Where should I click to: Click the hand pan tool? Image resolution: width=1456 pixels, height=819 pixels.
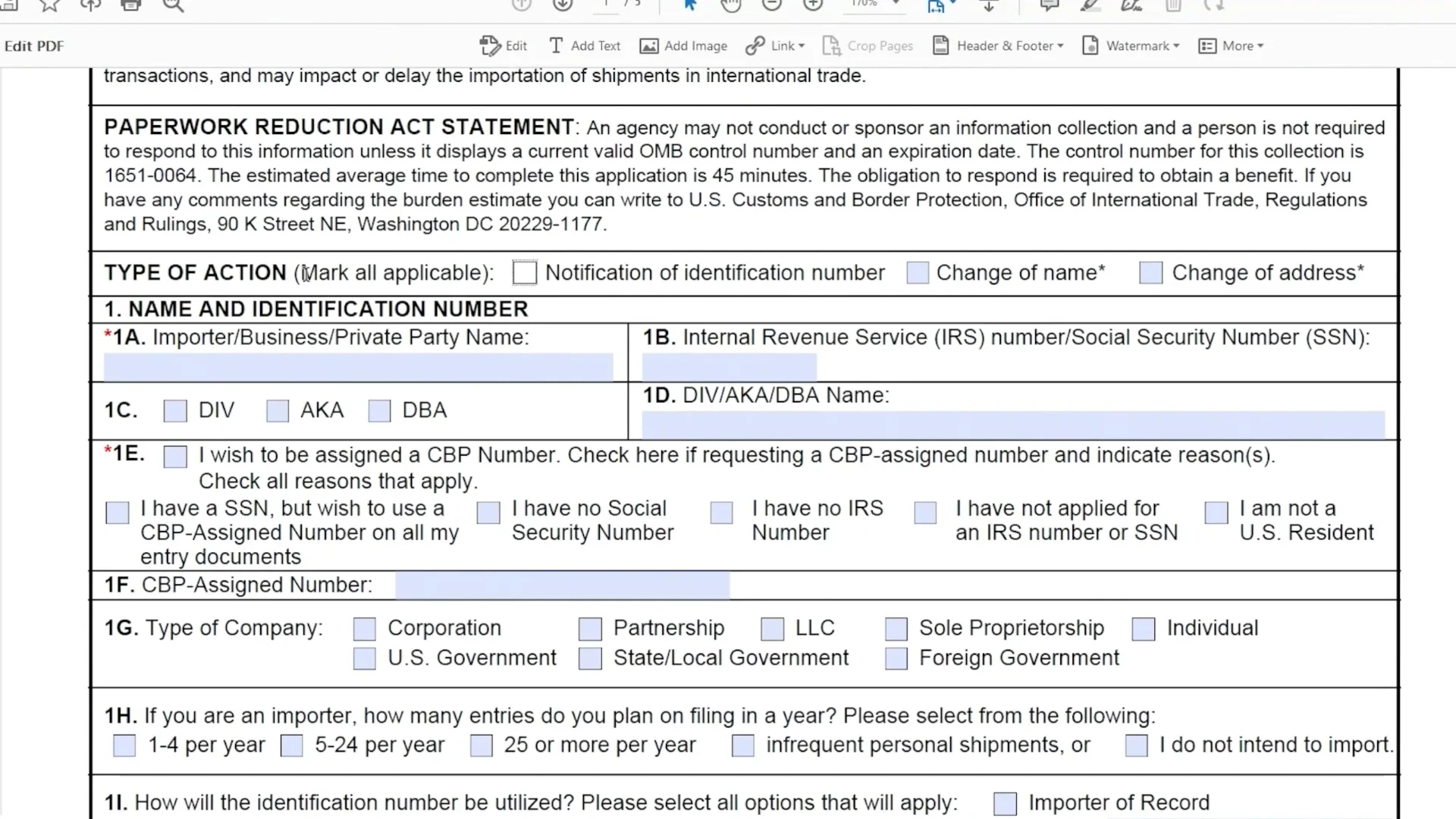730,5
